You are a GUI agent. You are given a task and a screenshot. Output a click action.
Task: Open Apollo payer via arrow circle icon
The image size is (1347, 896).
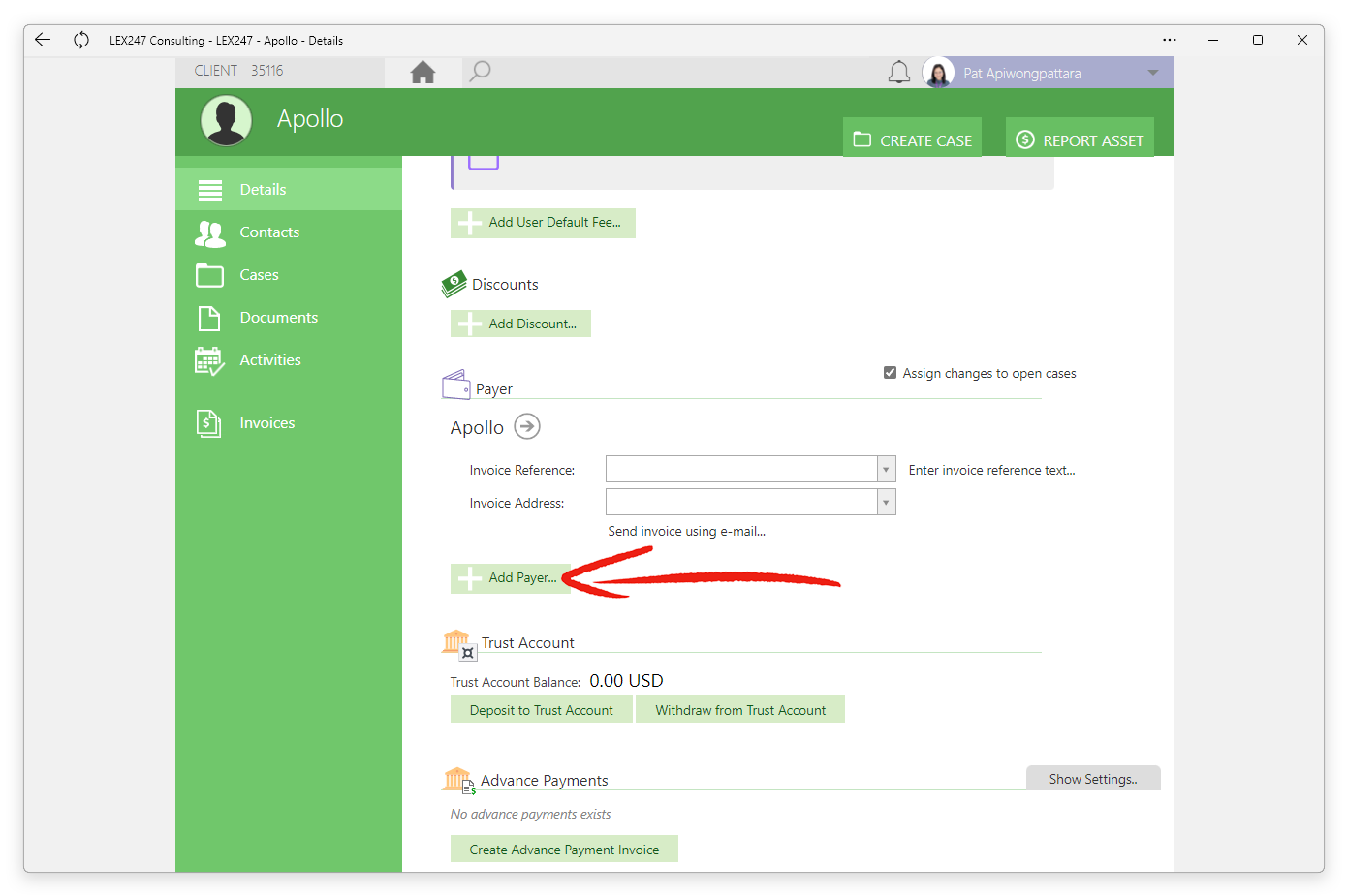click(527, 426)
